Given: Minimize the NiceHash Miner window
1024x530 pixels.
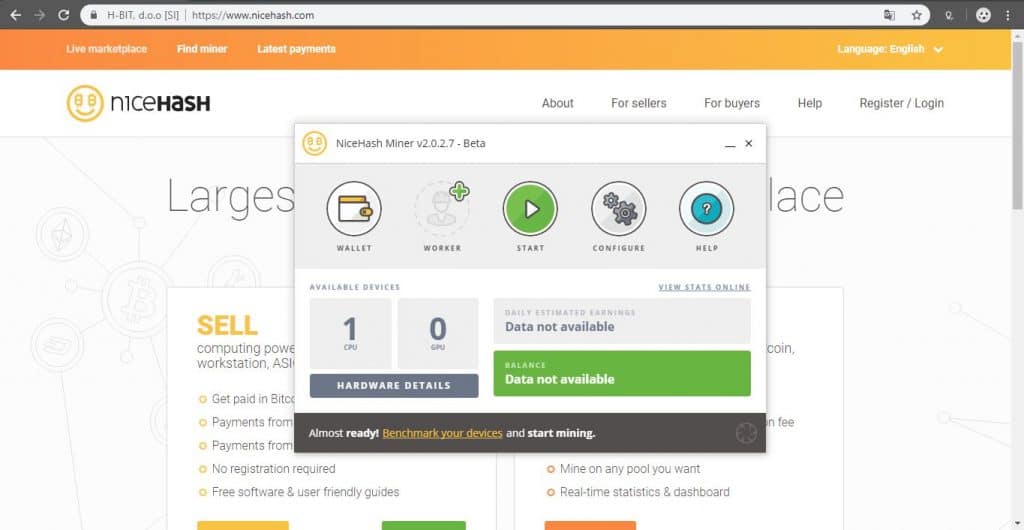Looking at the screenshot, I should click(x=730, y=144).
